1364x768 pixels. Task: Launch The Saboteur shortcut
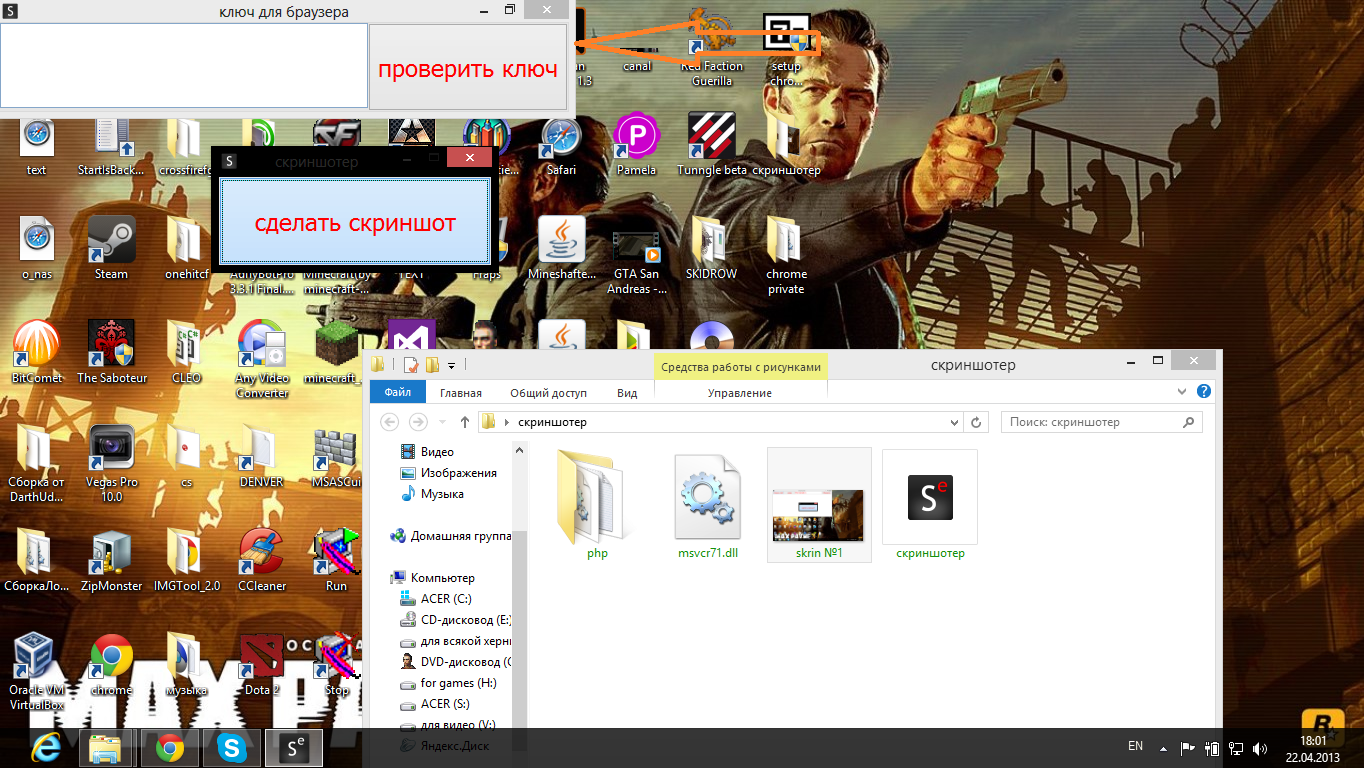point(111,352)
